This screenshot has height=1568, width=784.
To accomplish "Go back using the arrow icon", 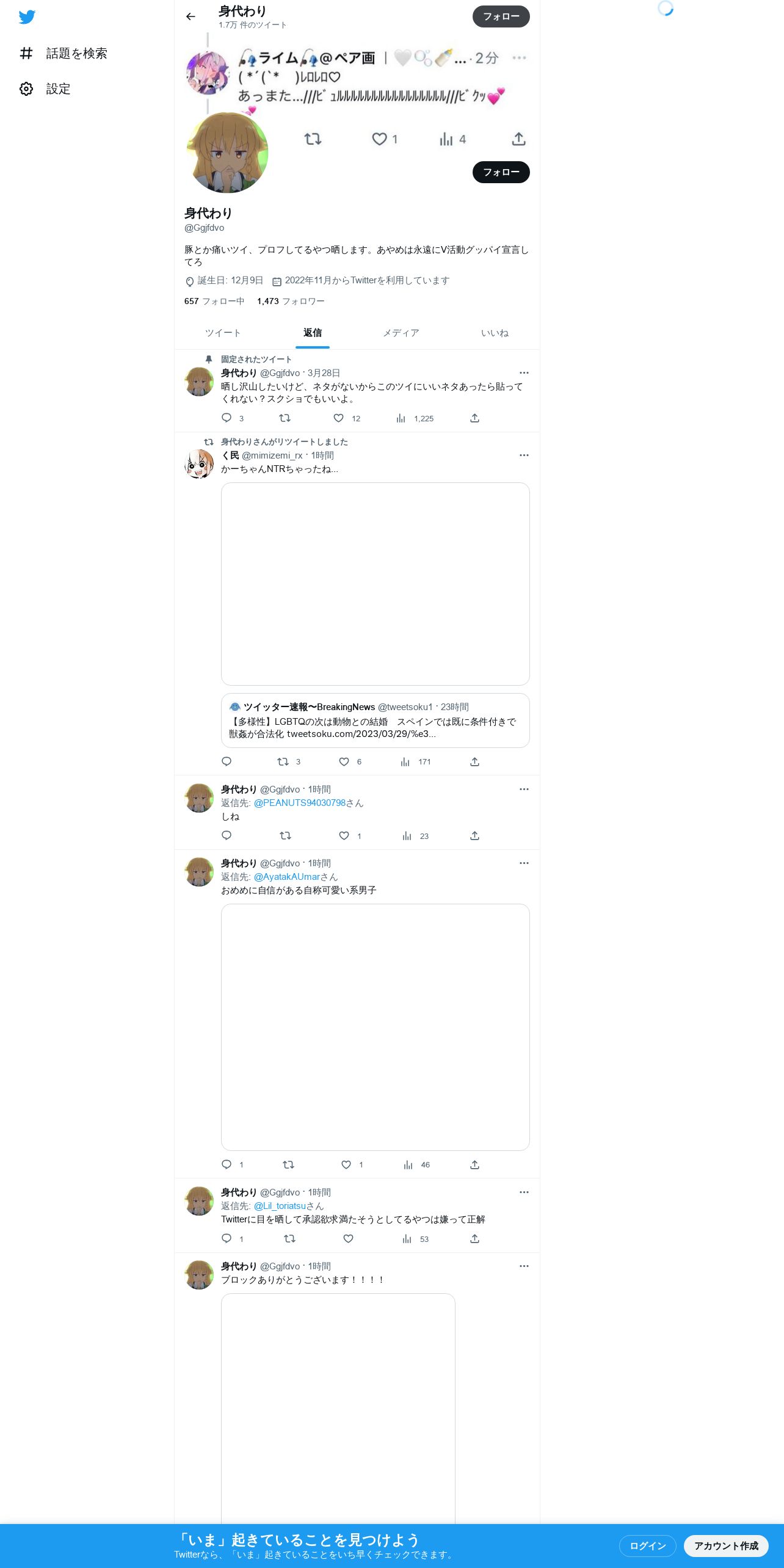I will (x=191, y=16).
